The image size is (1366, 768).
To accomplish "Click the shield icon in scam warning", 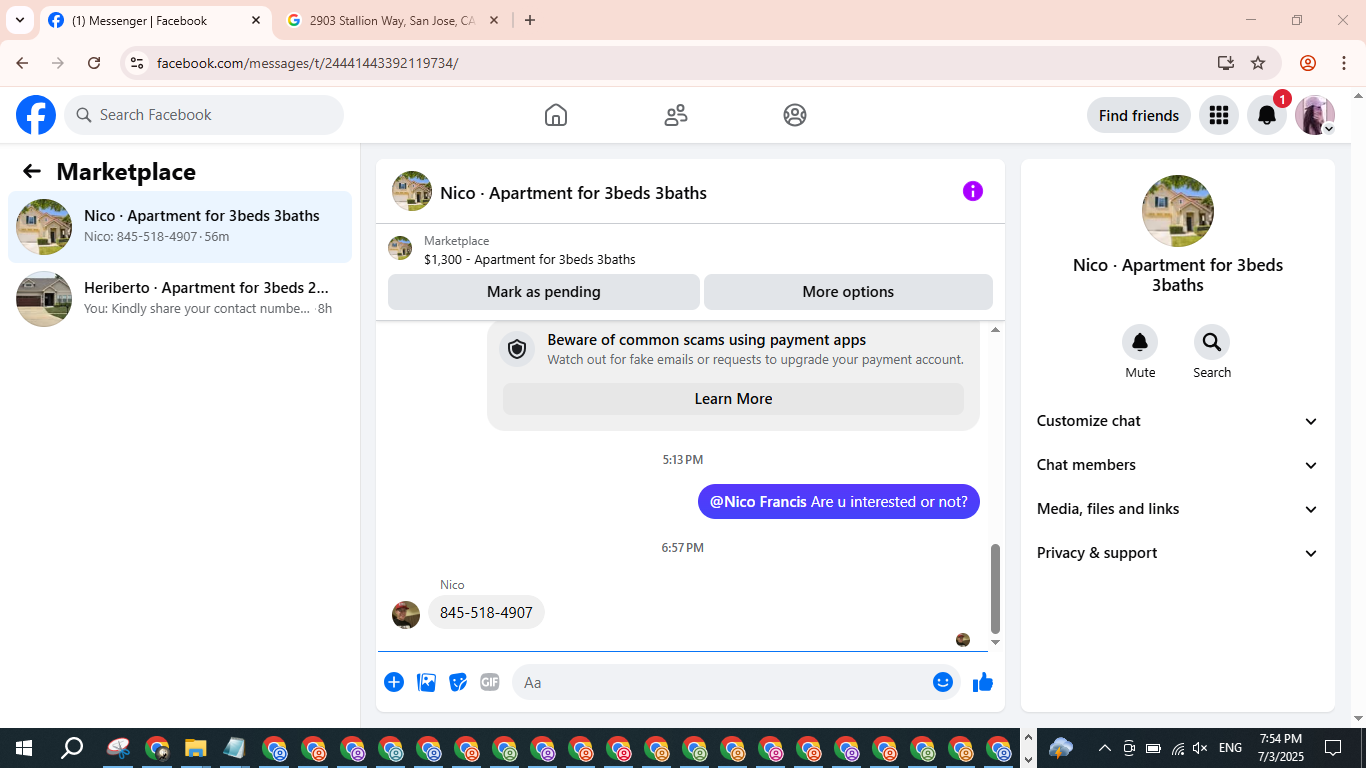I will tap(517, 349).
